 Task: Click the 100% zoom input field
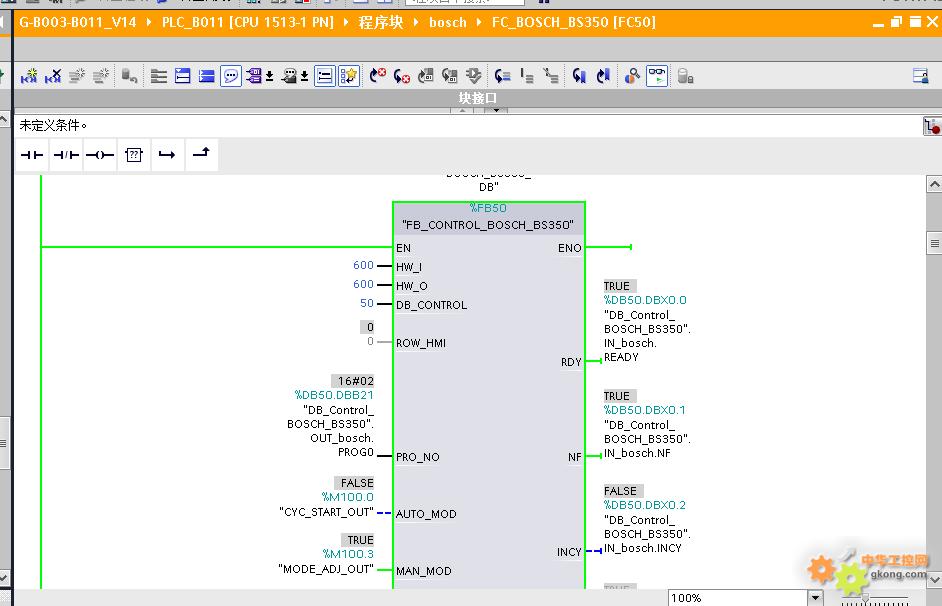pos(738,598)
